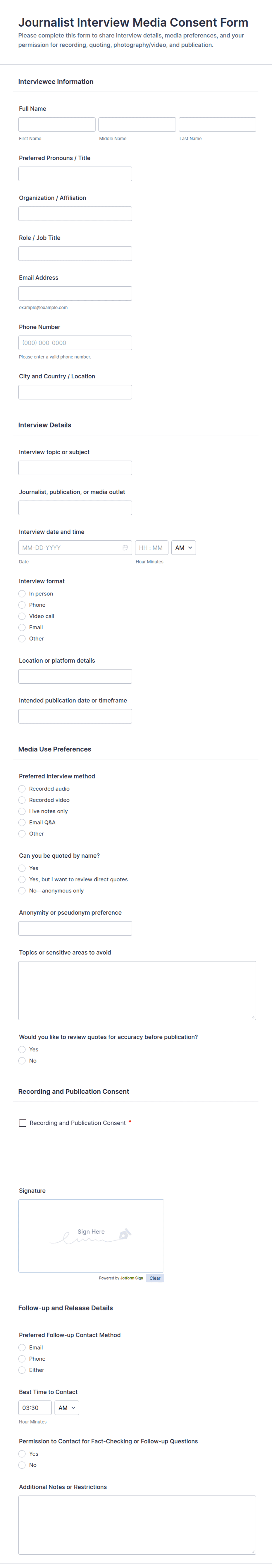Focus the Email Address field

click(x=75, y=293)
